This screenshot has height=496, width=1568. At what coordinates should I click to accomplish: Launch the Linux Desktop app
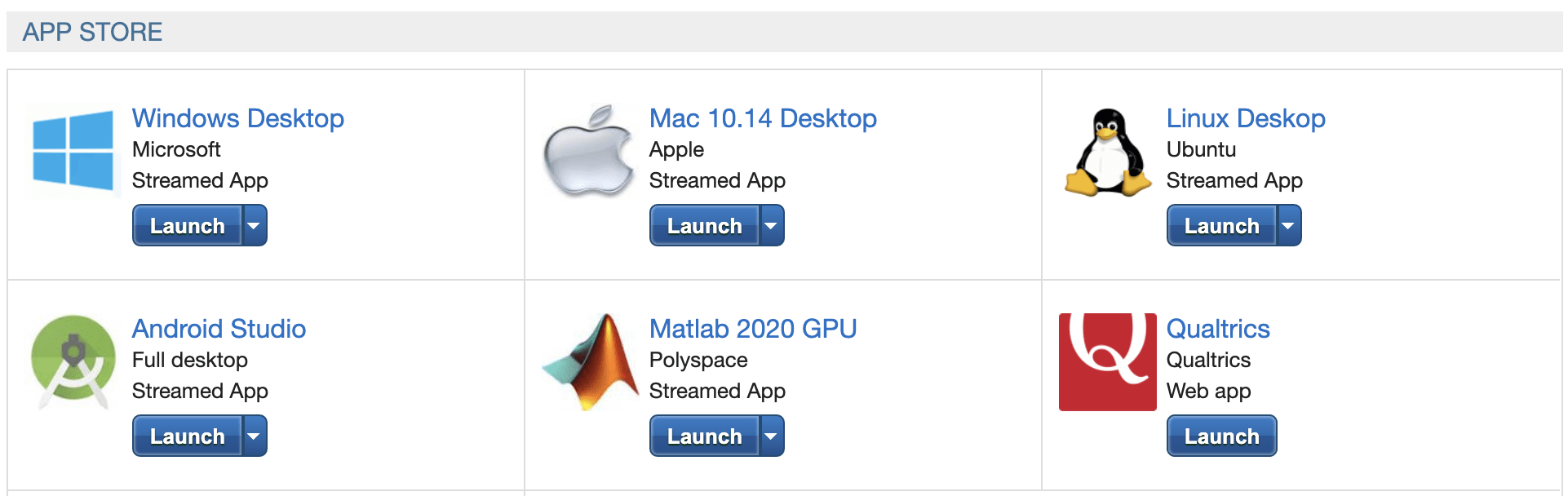click(1222, 226)
